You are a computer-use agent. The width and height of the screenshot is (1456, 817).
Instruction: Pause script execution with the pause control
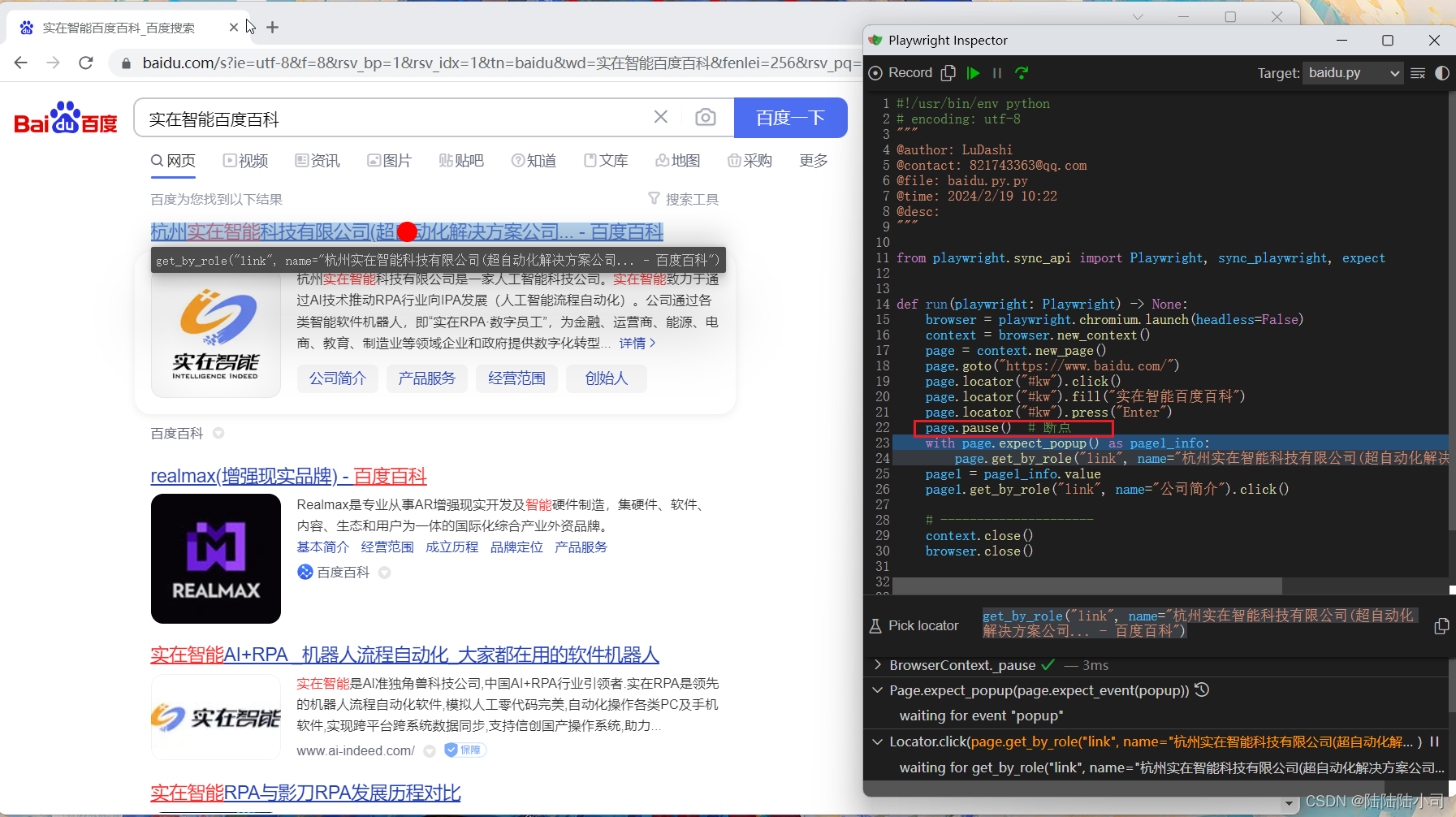(x=998, y=72)
